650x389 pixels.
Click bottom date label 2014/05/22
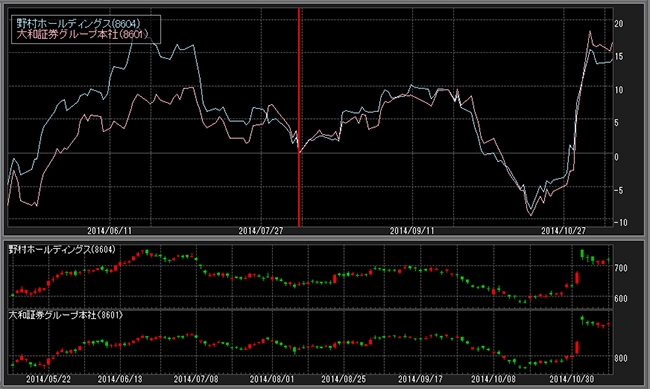[49, 379]
